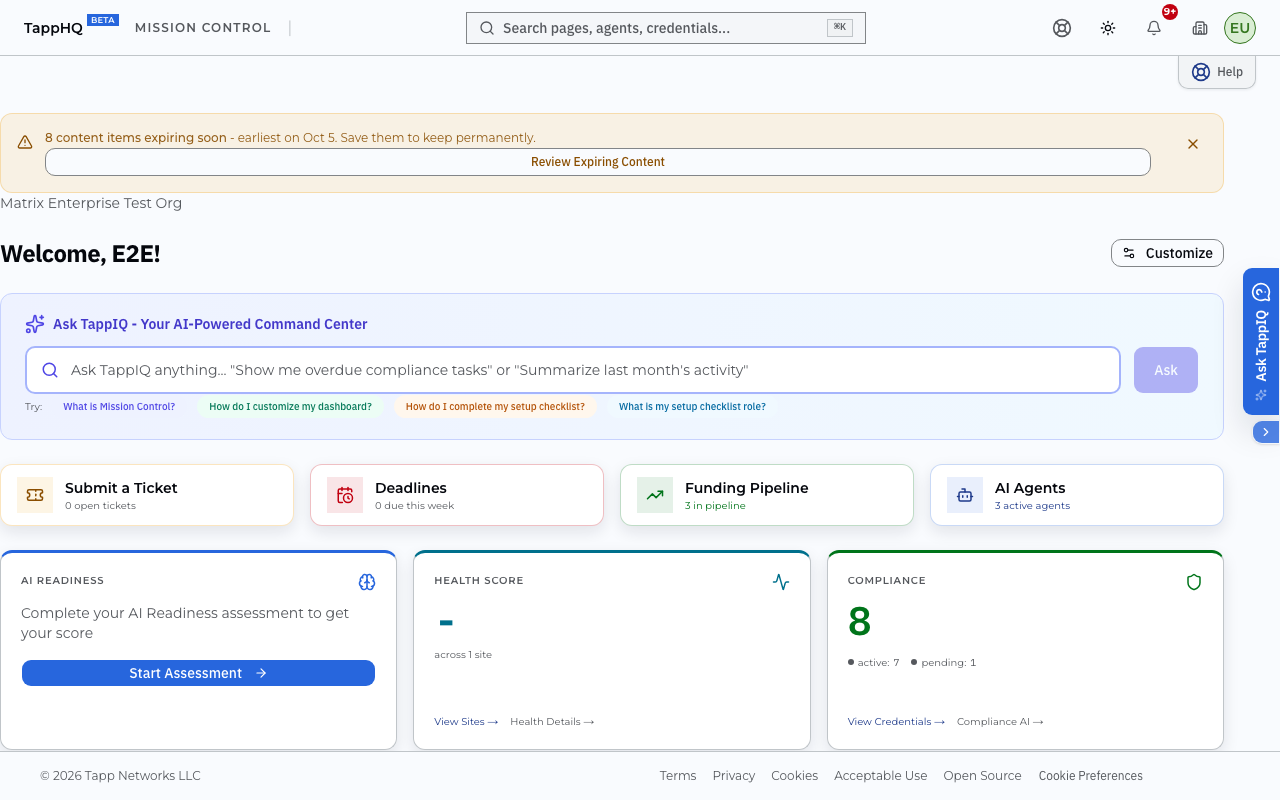
Task: Click the AI Agents robot icon
Action: [965, 495]
